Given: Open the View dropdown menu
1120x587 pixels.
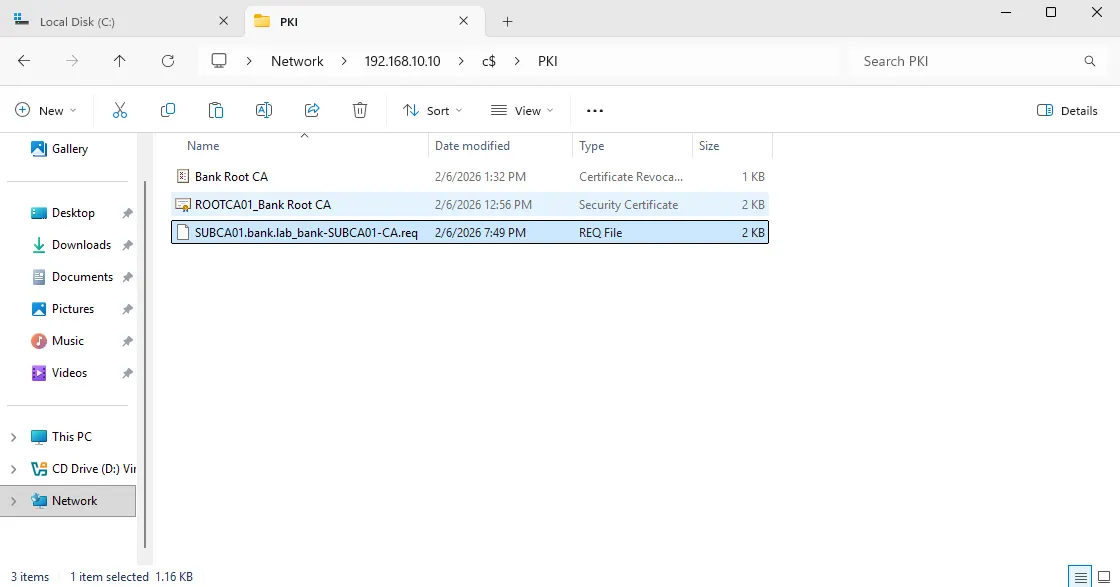Looking at the screenshot, I should coord(522,110).
